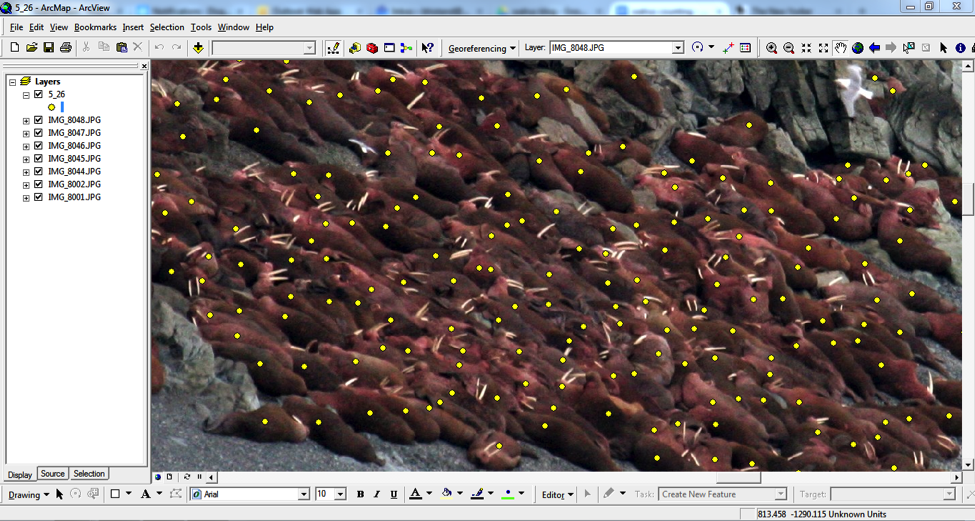The image size is (975, 521).
Task: Expand the IMG_8047.JPG layer tree node
Action: point(26,133)
